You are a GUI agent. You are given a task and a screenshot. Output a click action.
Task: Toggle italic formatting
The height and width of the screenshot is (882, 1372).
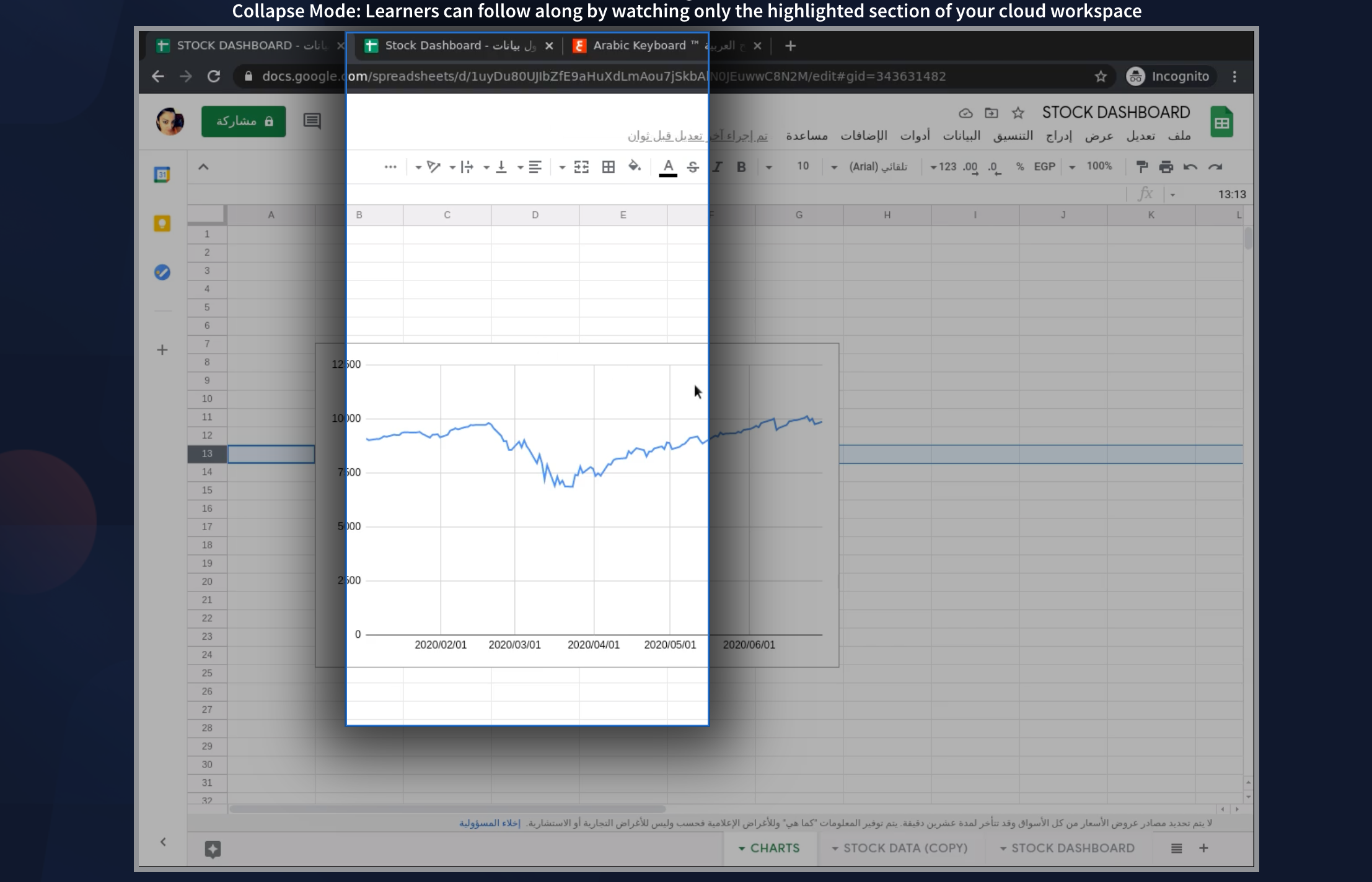point(718,167)
